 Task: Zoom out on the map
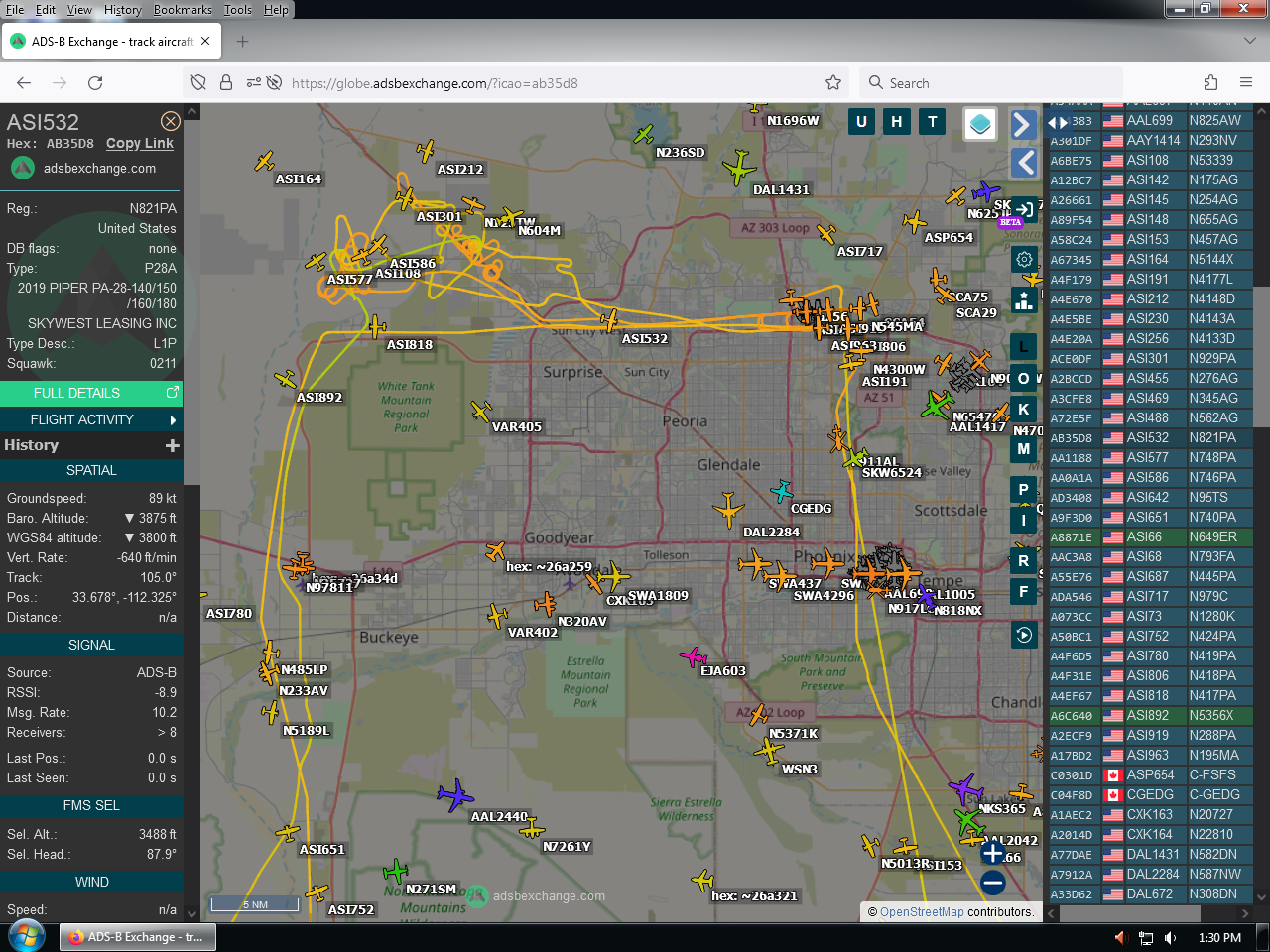(992, 882)
